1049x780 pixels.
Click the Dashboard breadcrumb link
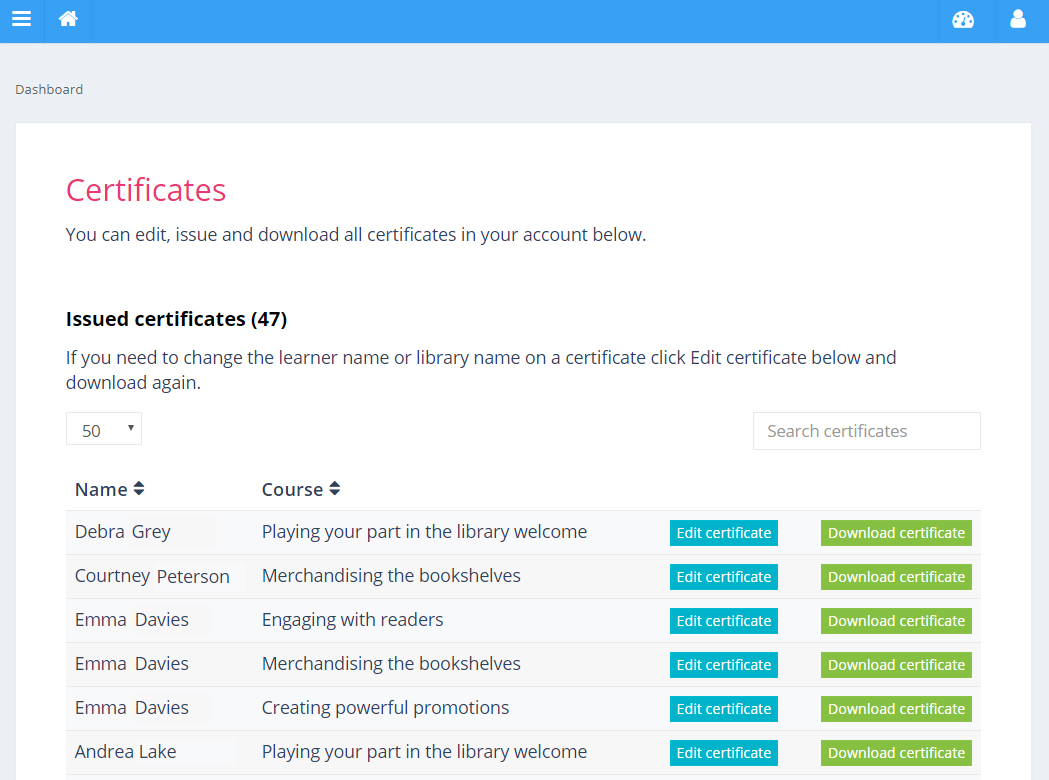click(x=49, y=90)
